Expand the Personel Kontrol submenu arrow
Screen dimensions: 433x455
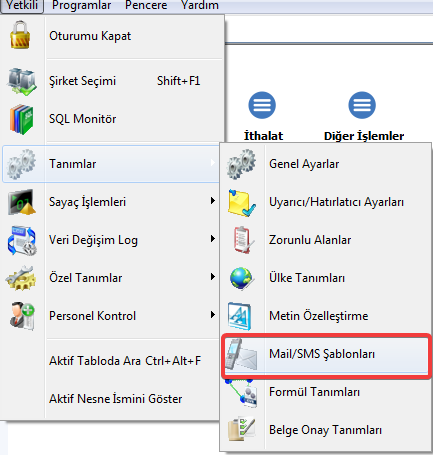213,315
